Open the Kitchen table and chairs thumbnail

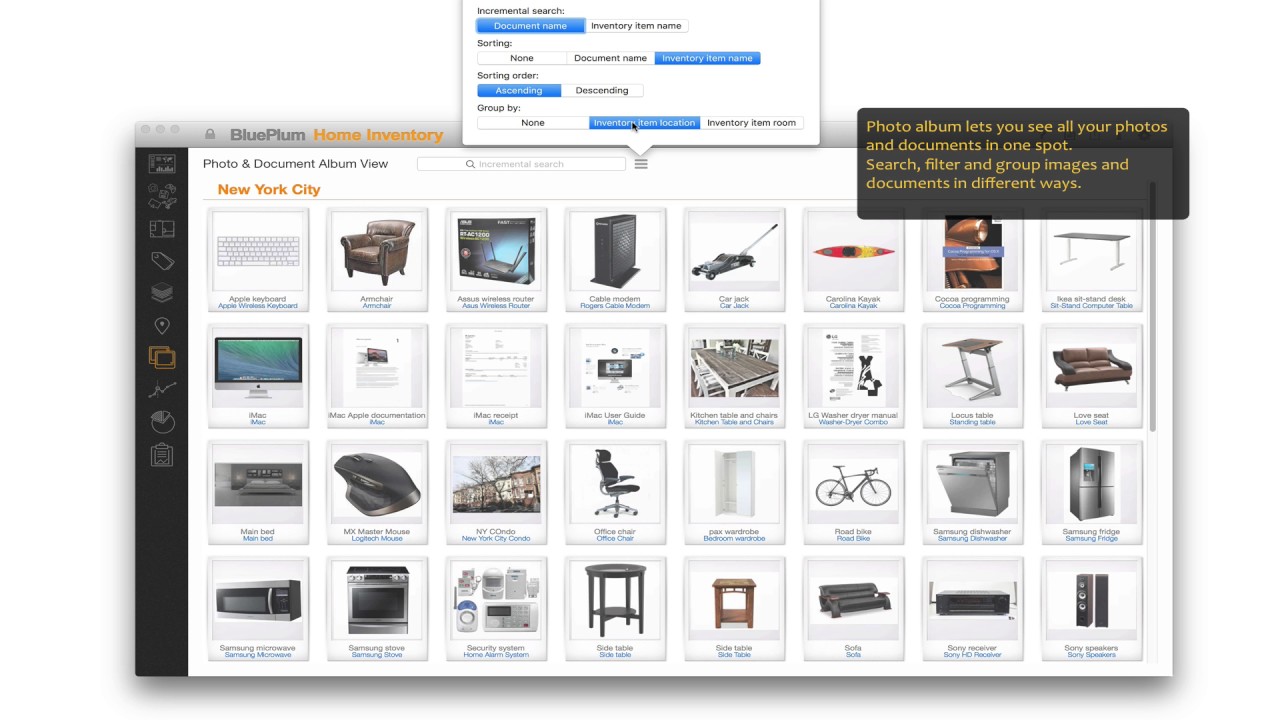tap(734, 369)
